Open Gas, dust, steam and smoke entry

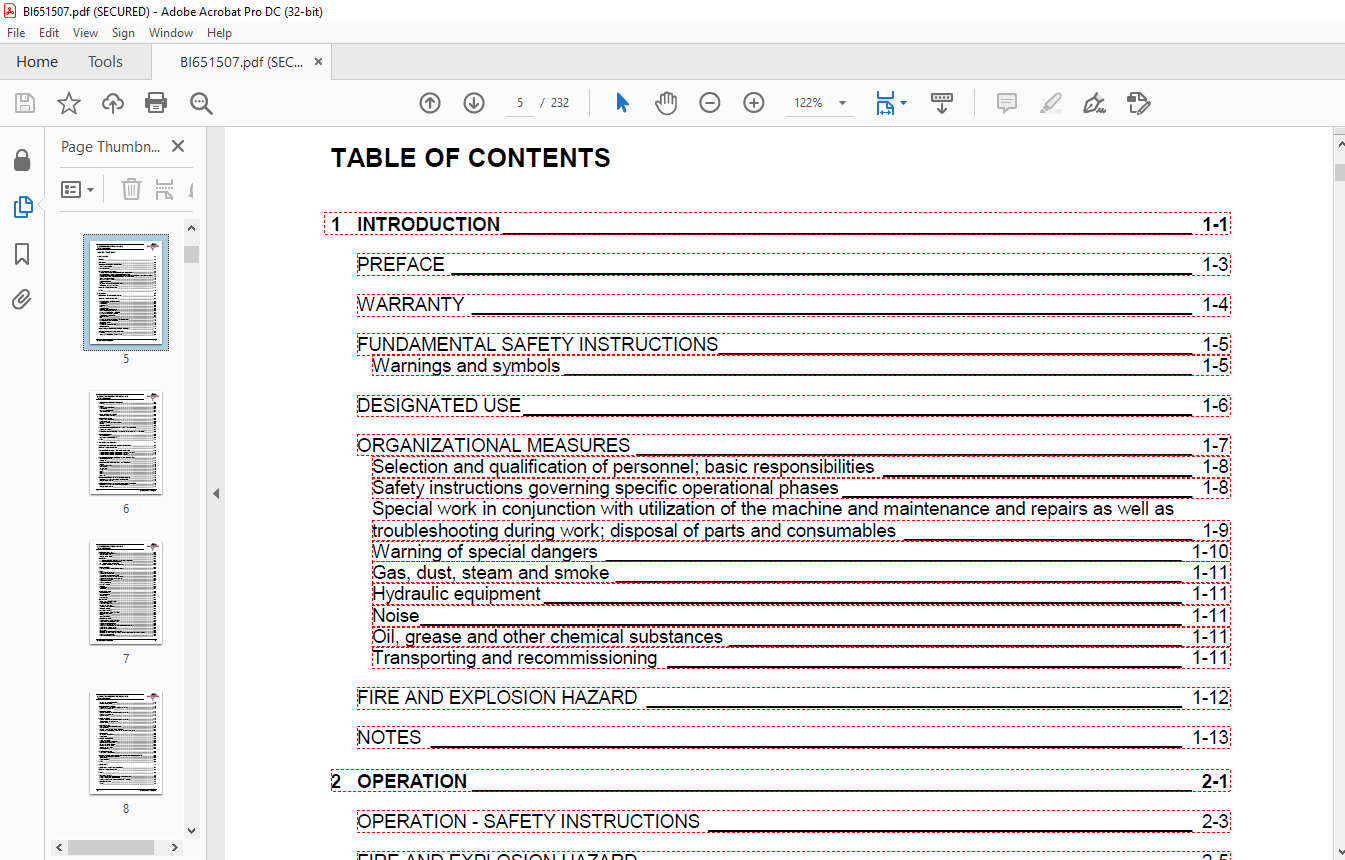click(x=801, y=573)
